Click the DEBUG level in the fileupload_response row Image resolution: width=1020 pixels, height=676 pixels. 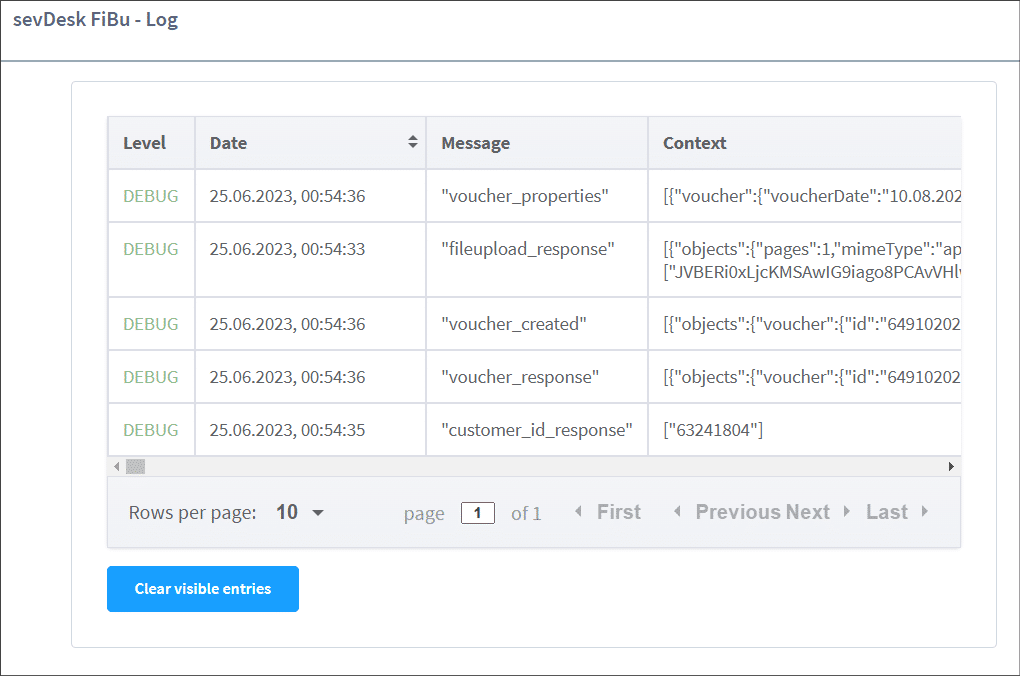(151, 249)
